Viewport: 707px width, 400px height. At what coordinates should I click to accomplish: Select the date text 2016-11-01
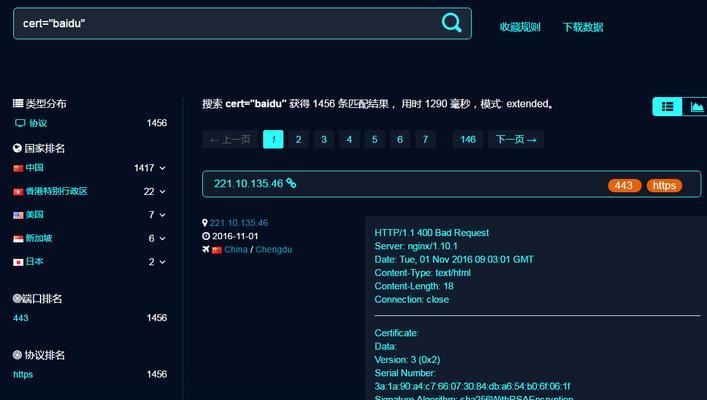(x=235, y=236)
